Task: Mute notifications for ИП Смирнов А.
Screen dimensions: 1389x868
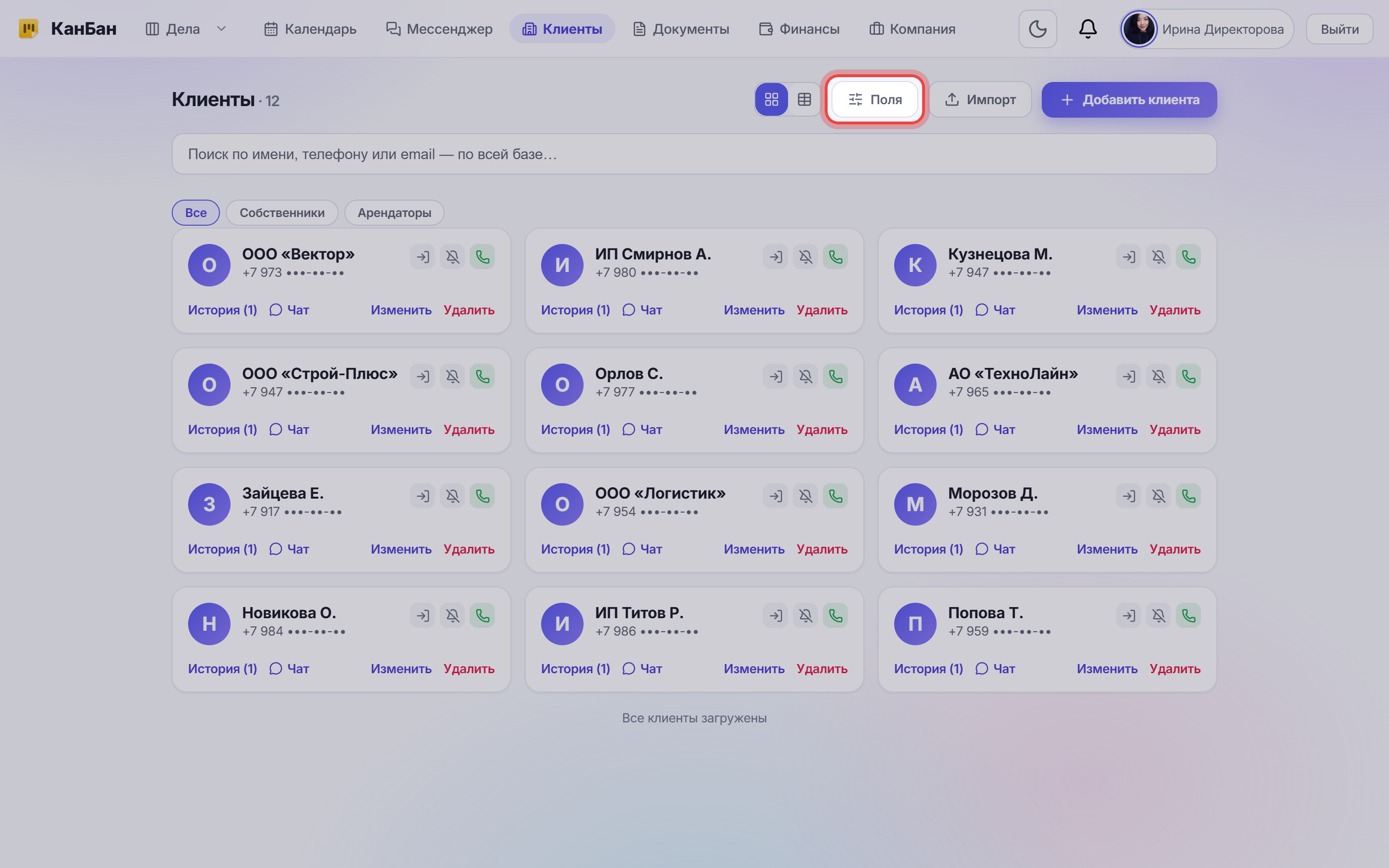Action: point(805,257)
